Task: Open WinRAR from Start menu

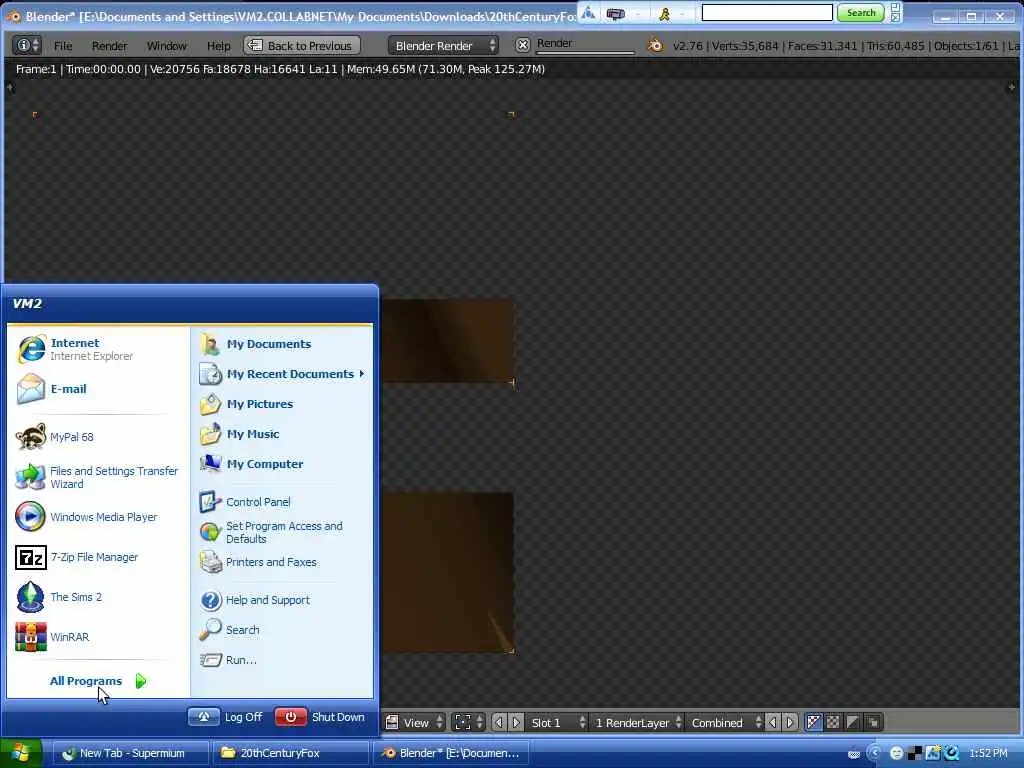Action: 98,637
